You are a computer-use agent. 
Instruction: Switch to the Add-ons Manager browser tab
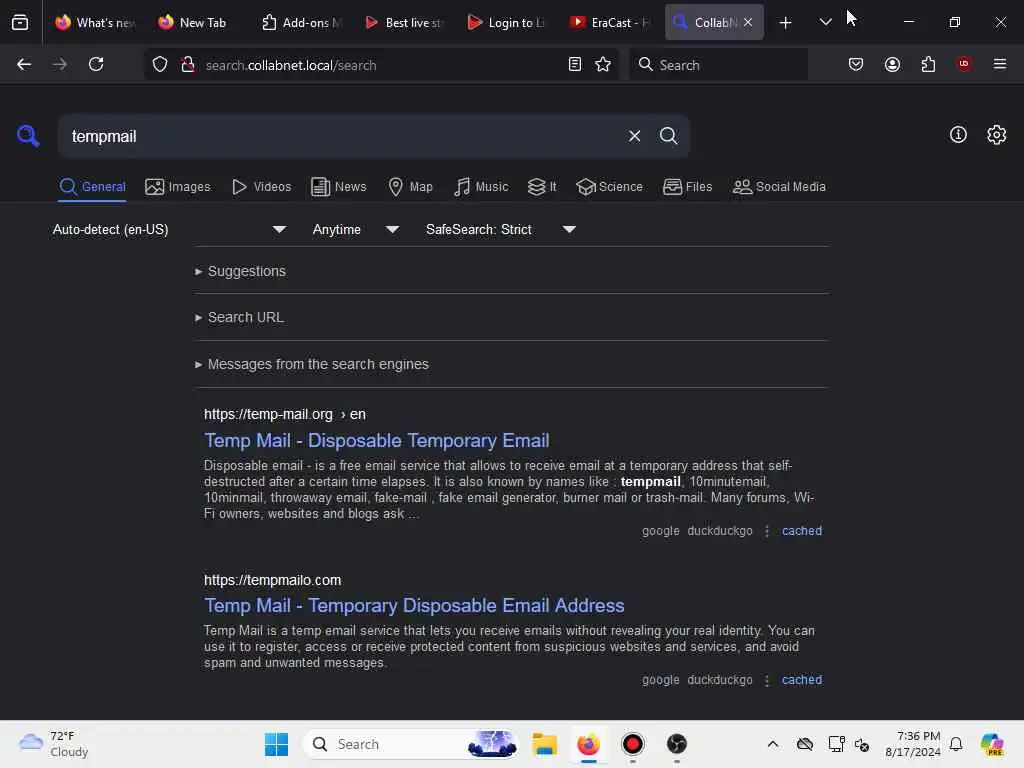tap(301, 22)
